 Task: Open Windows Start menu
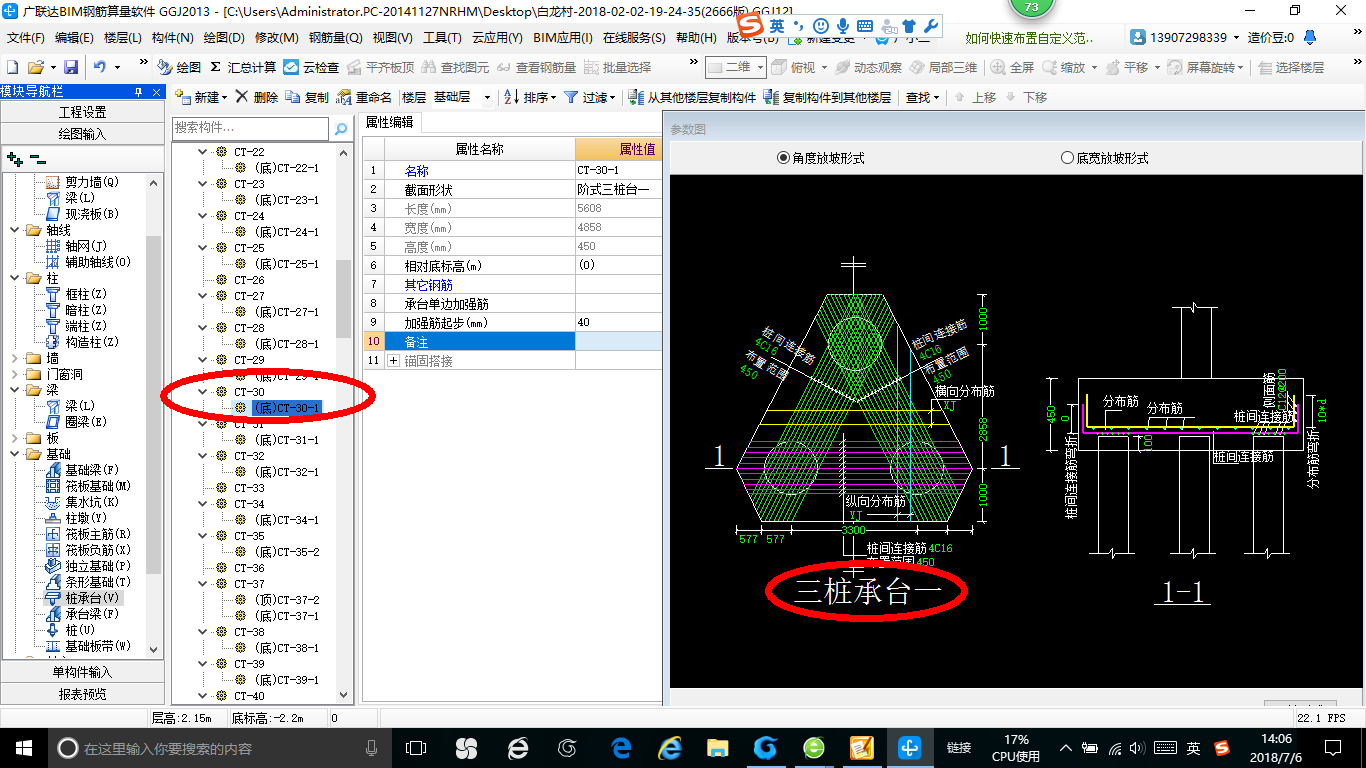pyautogui.click(x=23, y=747)
